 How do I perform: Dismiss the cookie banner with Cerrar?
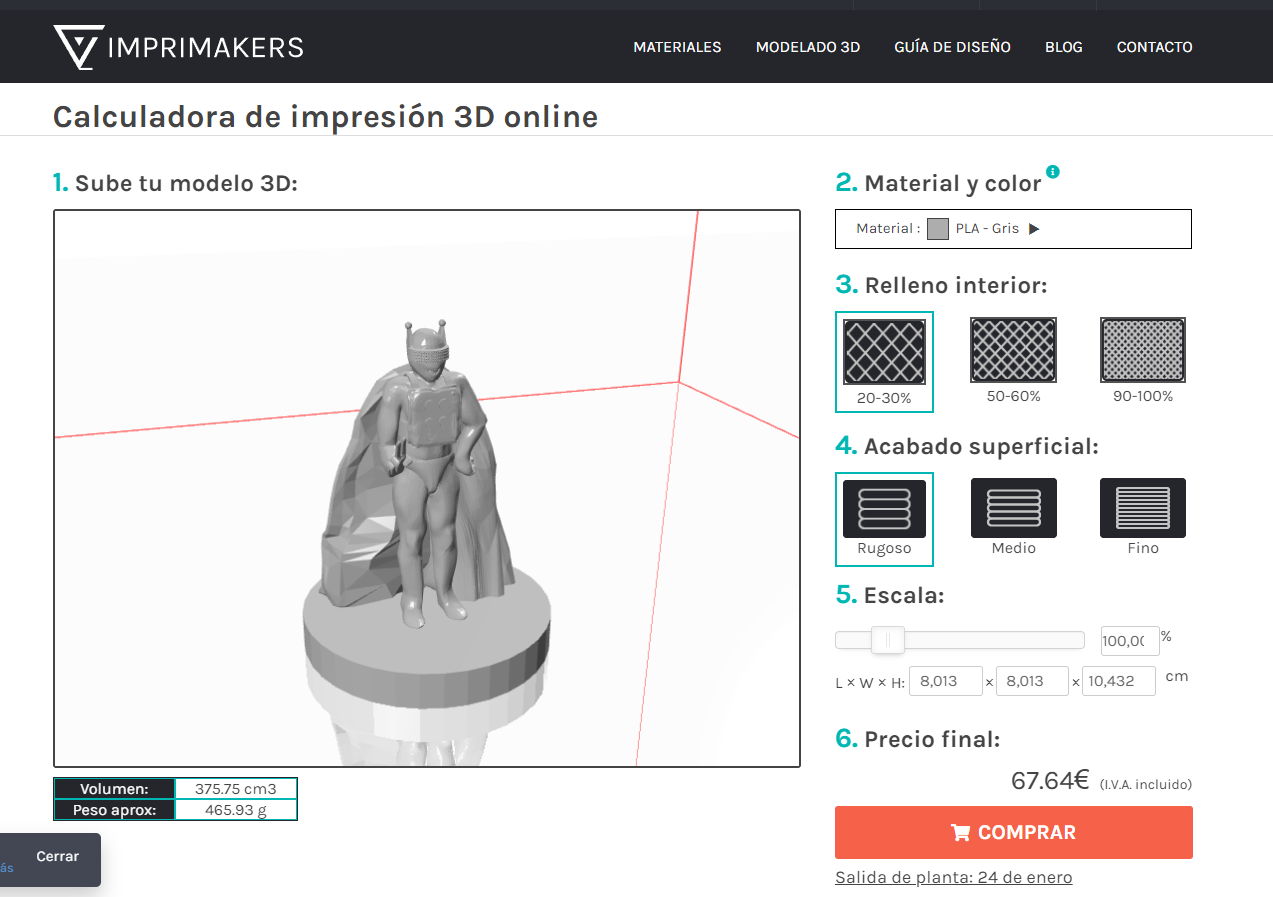pos(57,856)
